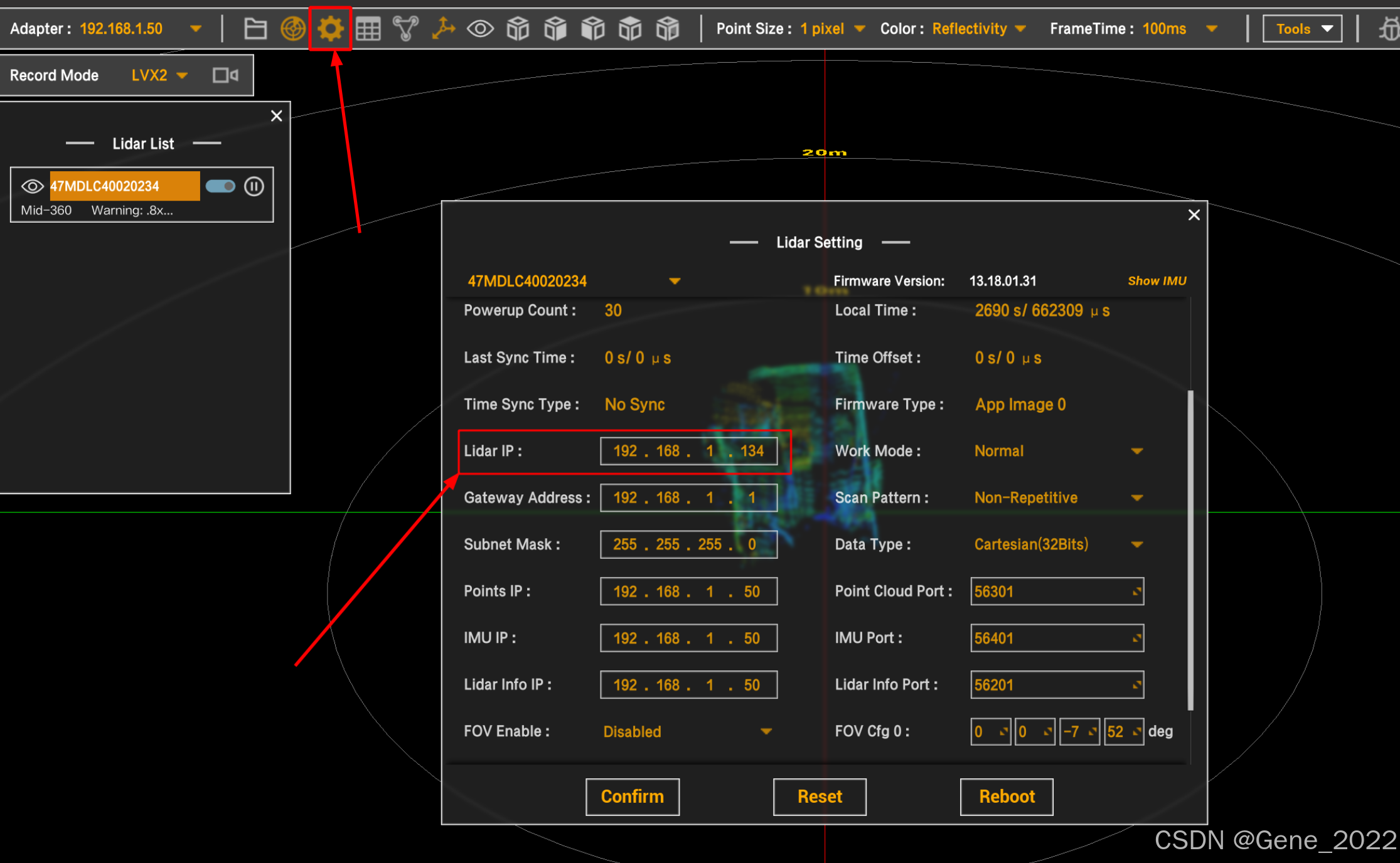Open the Tools menu
The width and height of the screenshot is (1400, 863).
click(x=1302, y=29)
